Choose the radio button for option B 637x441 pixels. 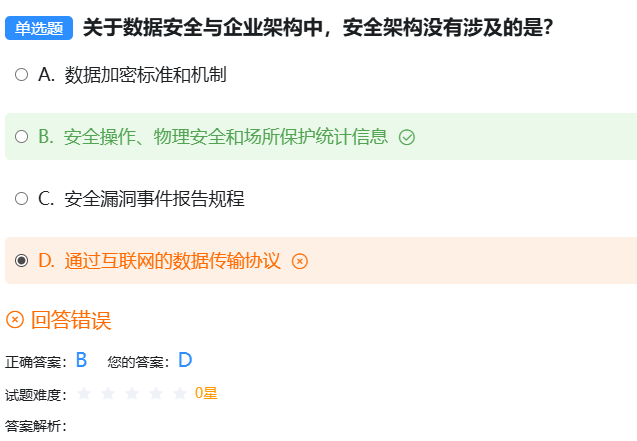(x=22, y=137)
